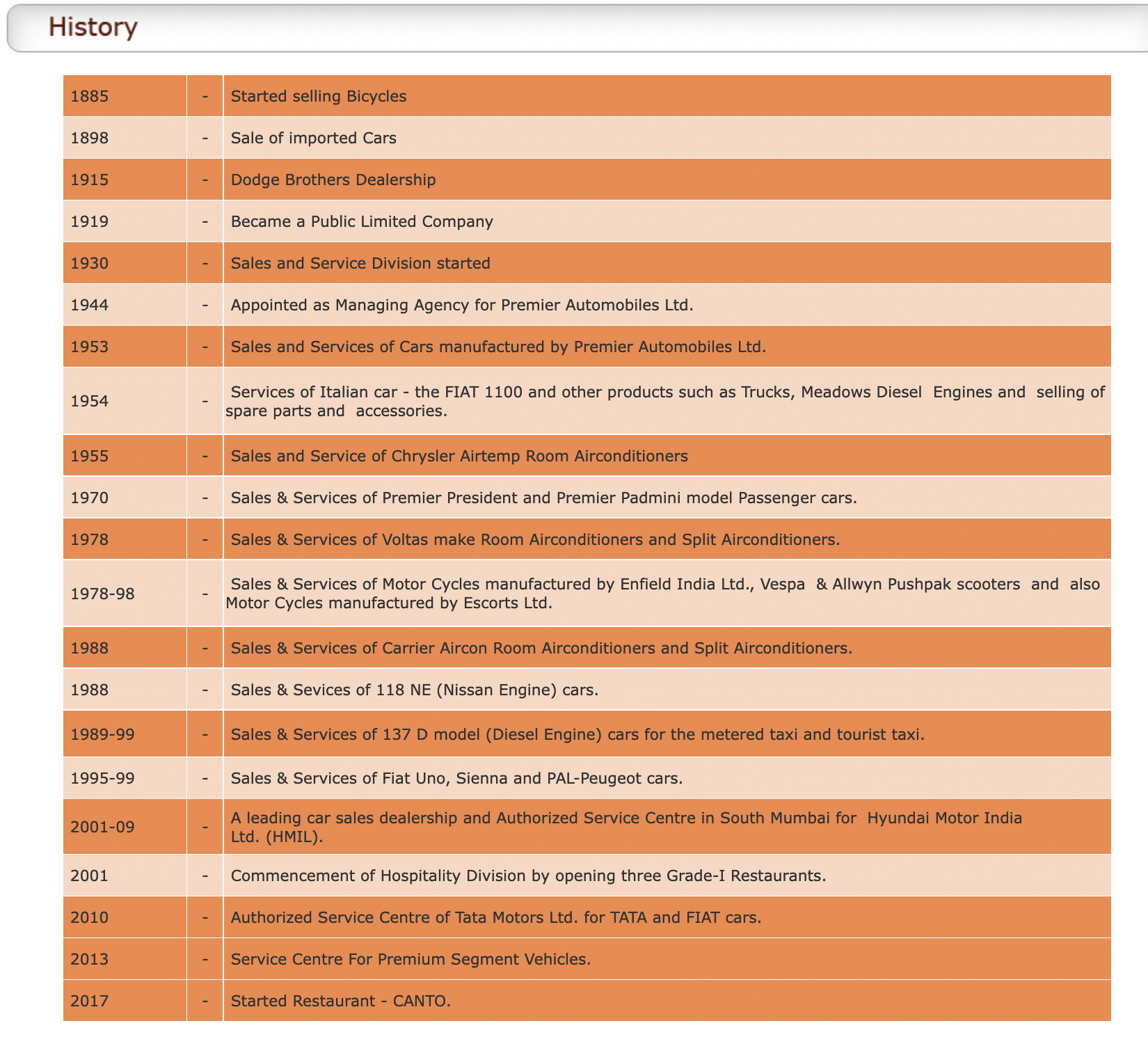Select the year 1954 cell
The width and height of the screenshot is (1148, 1037).
coord(125,401)
